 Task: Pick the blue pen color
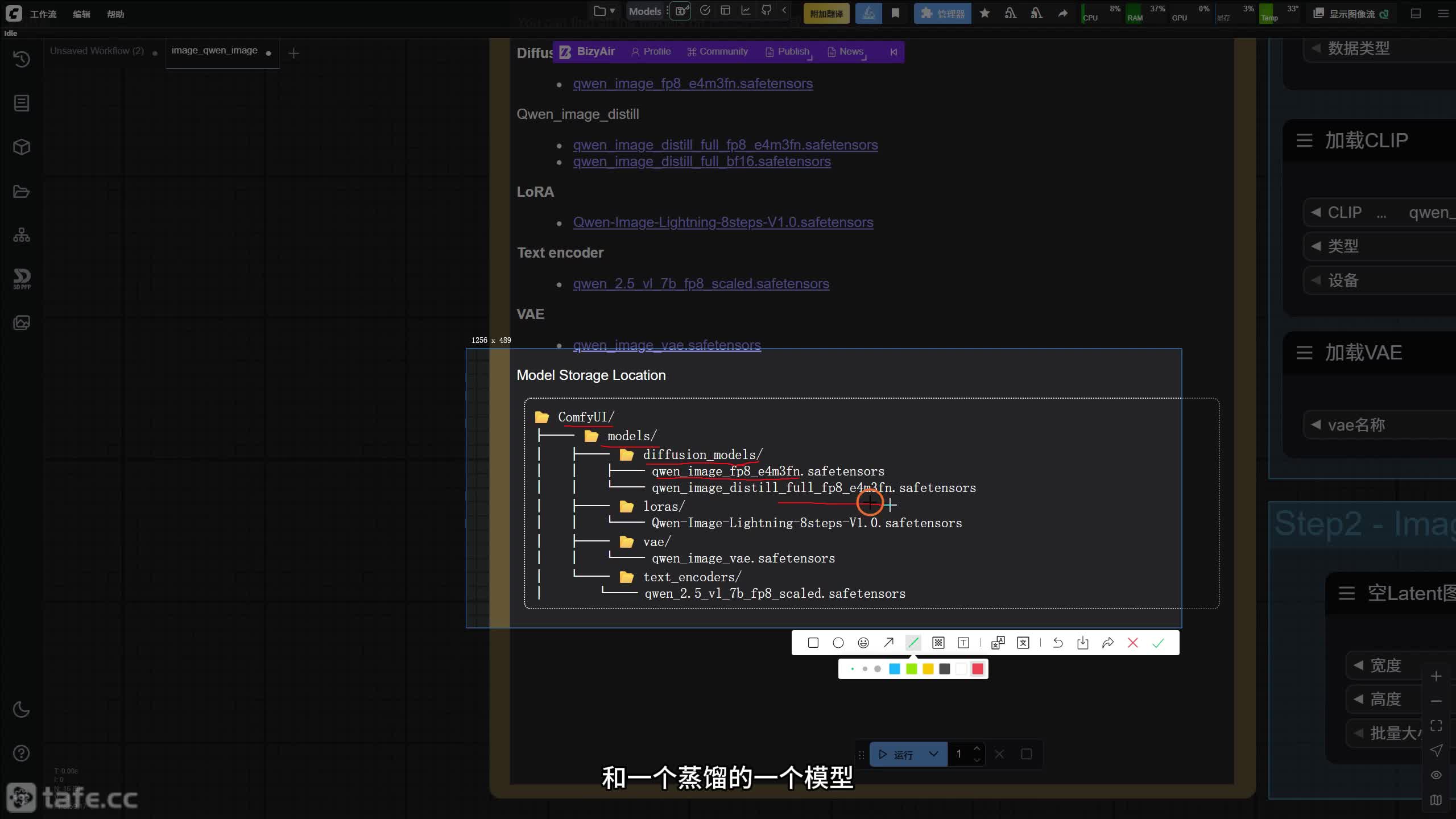(895, 669)
